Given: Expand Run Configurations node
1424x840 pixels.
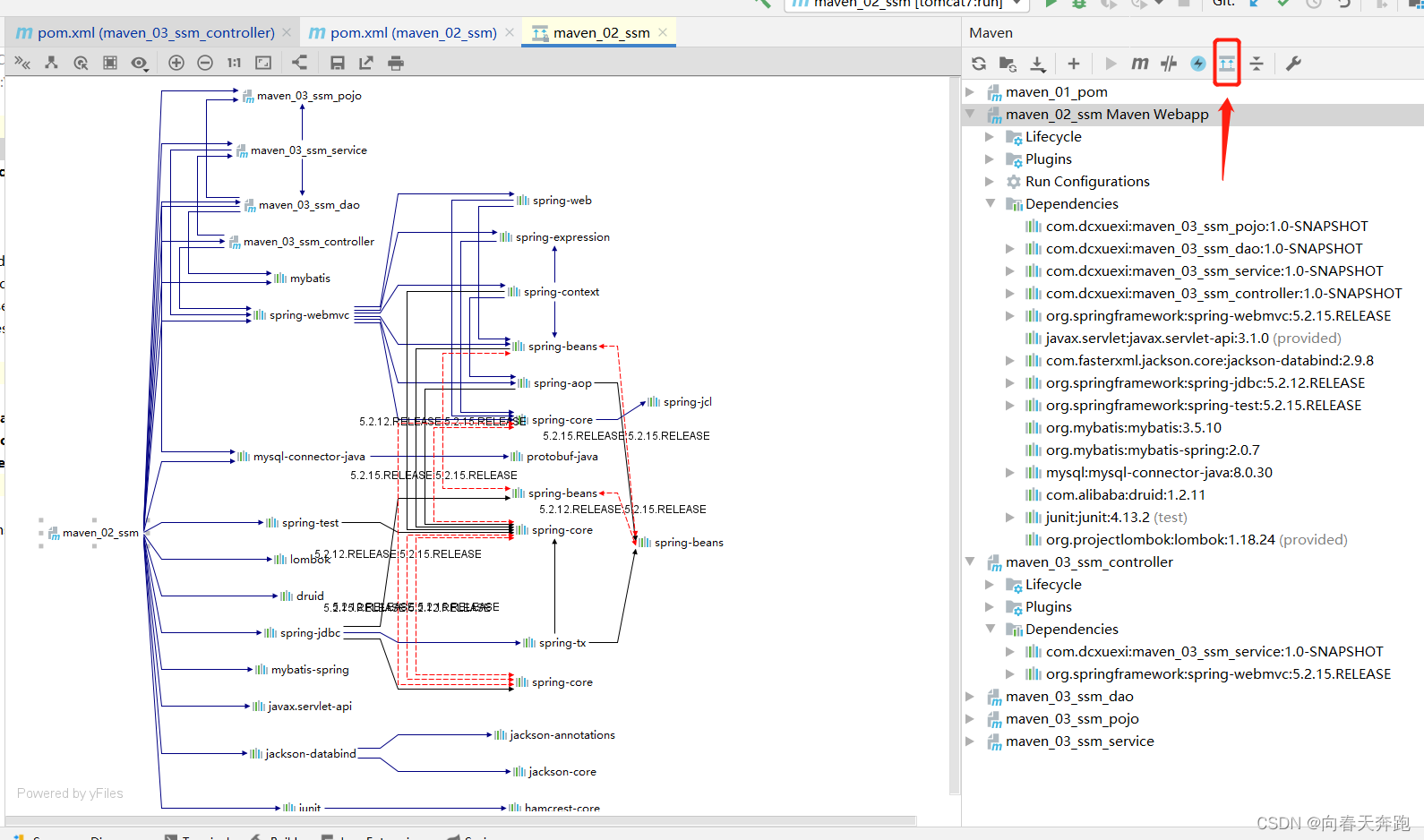Looking at the screenshot, I should click(990, 182).
